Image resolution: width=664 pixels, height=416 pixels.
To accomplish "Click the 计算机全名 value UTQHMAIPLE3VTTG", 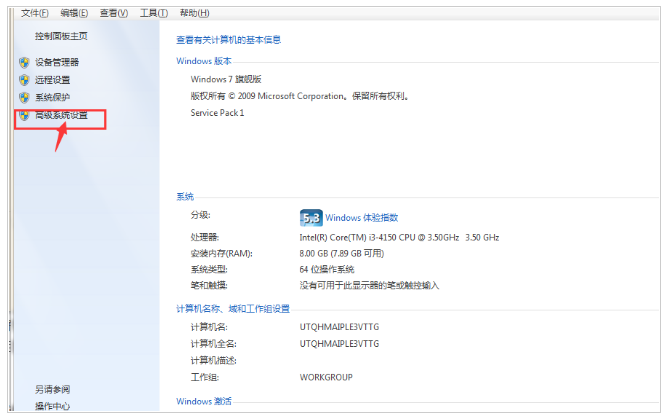I will pos(339,344).
